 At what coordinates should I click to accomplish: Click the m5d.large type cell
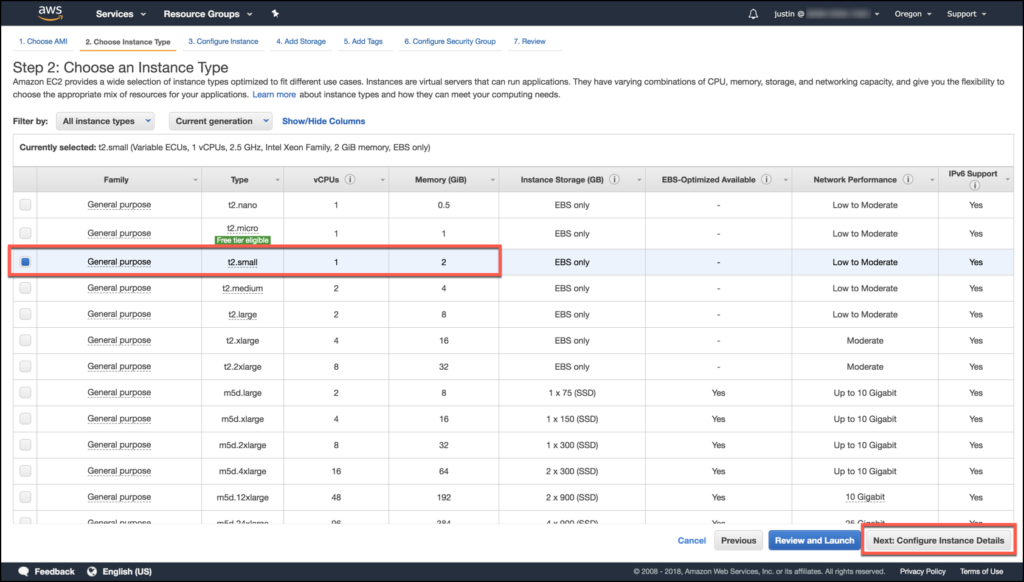(242, 393)
